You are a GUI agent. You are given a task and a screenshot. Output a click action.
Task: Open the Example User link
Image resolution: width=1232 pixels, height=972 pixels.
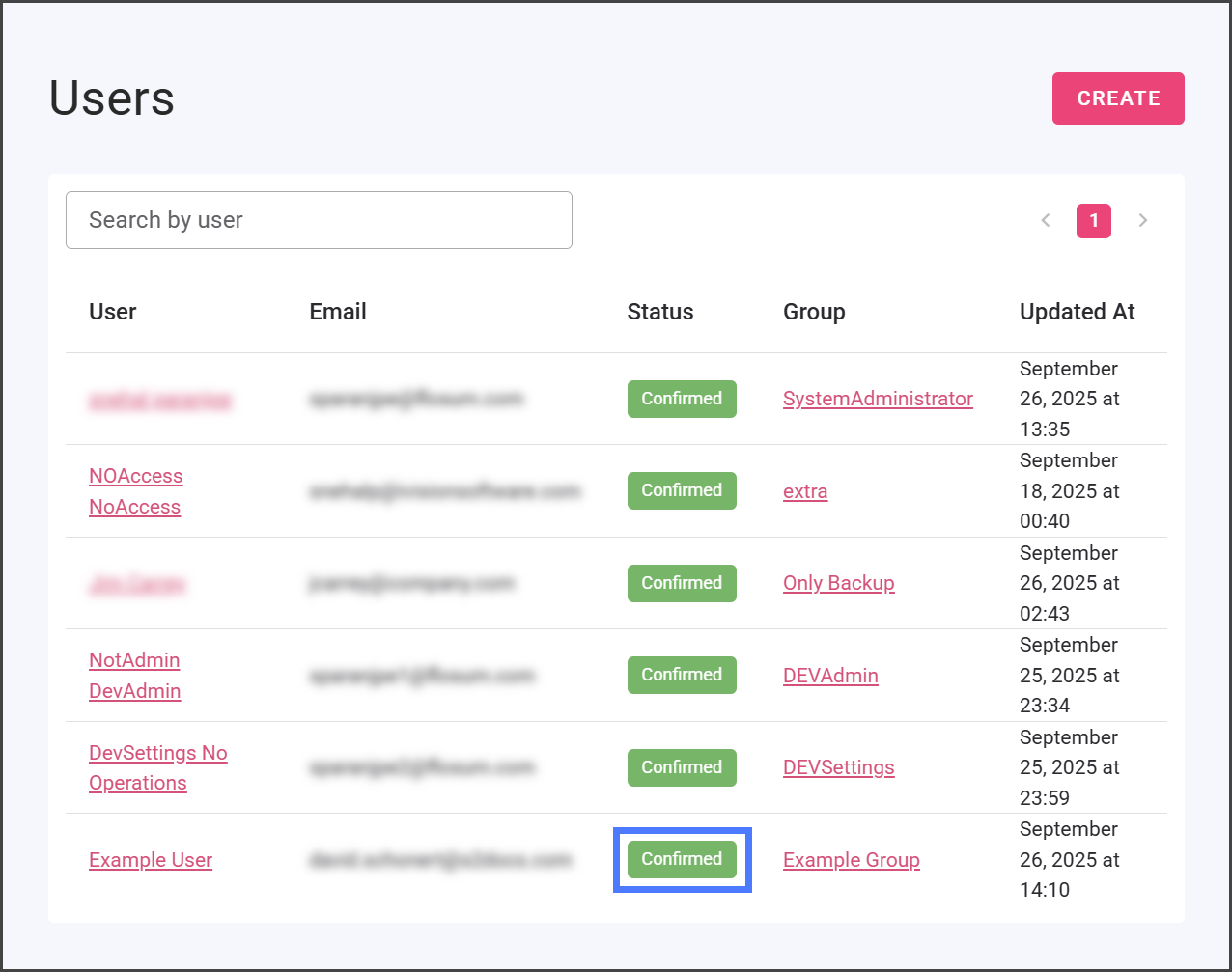click(151, 860)
